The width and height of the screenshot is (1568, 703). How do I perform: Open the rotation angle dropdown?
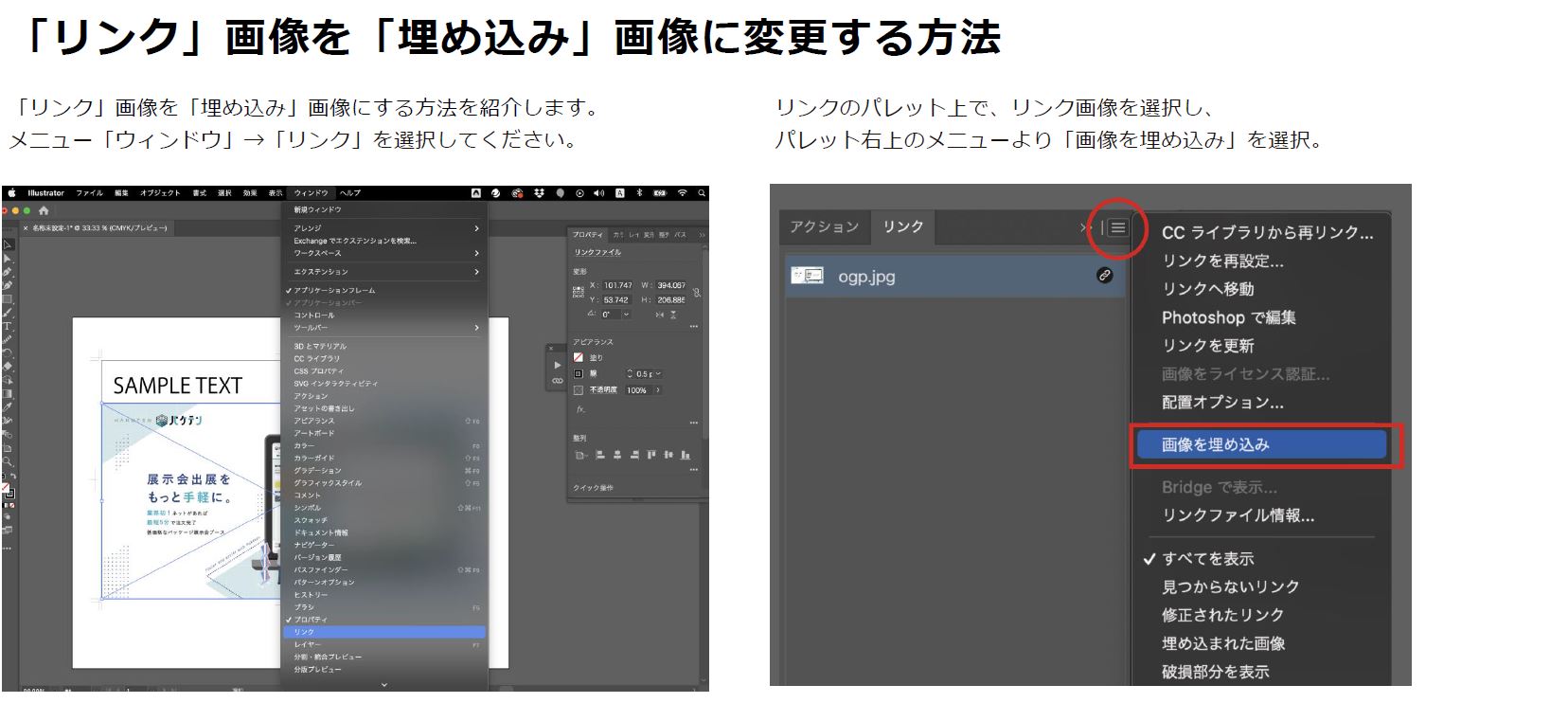point(626,315)
